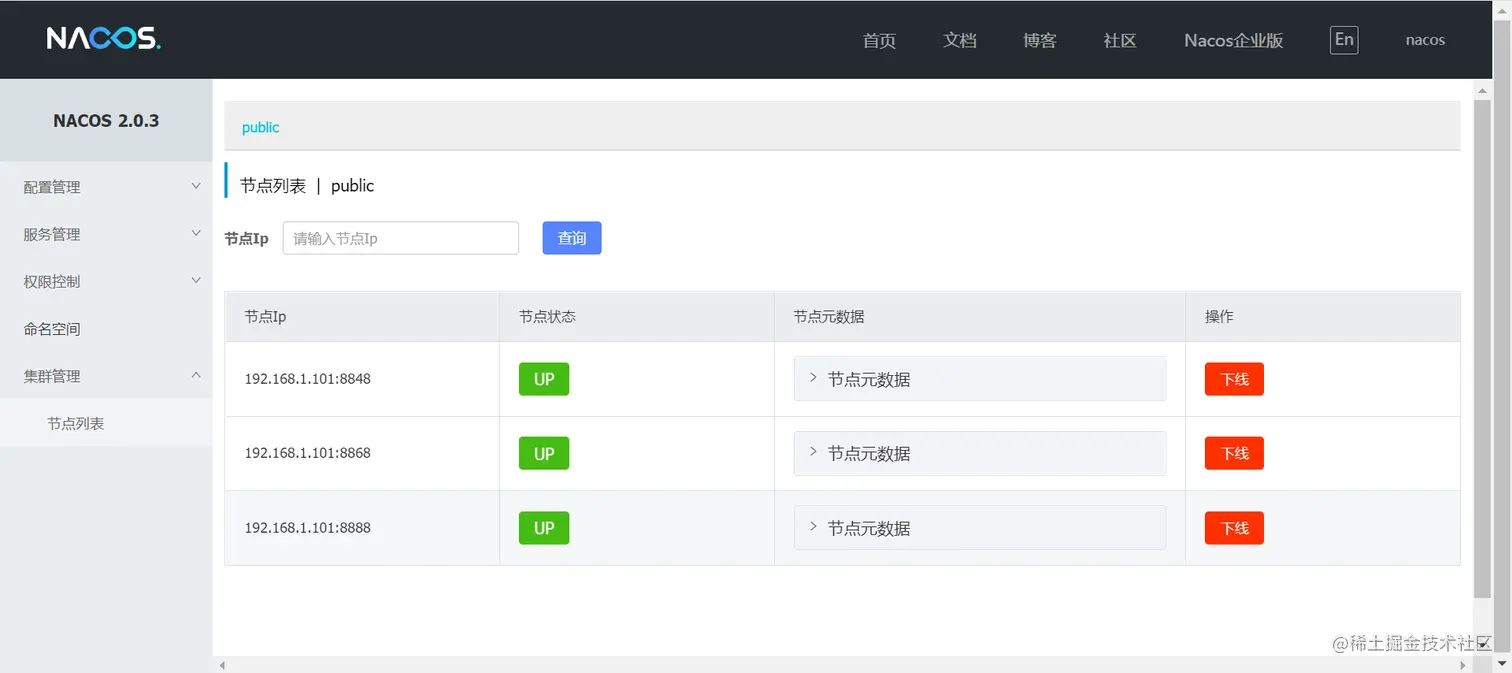Click 下线 for node 192.168.1.101:8888

tap(1234, 528)
